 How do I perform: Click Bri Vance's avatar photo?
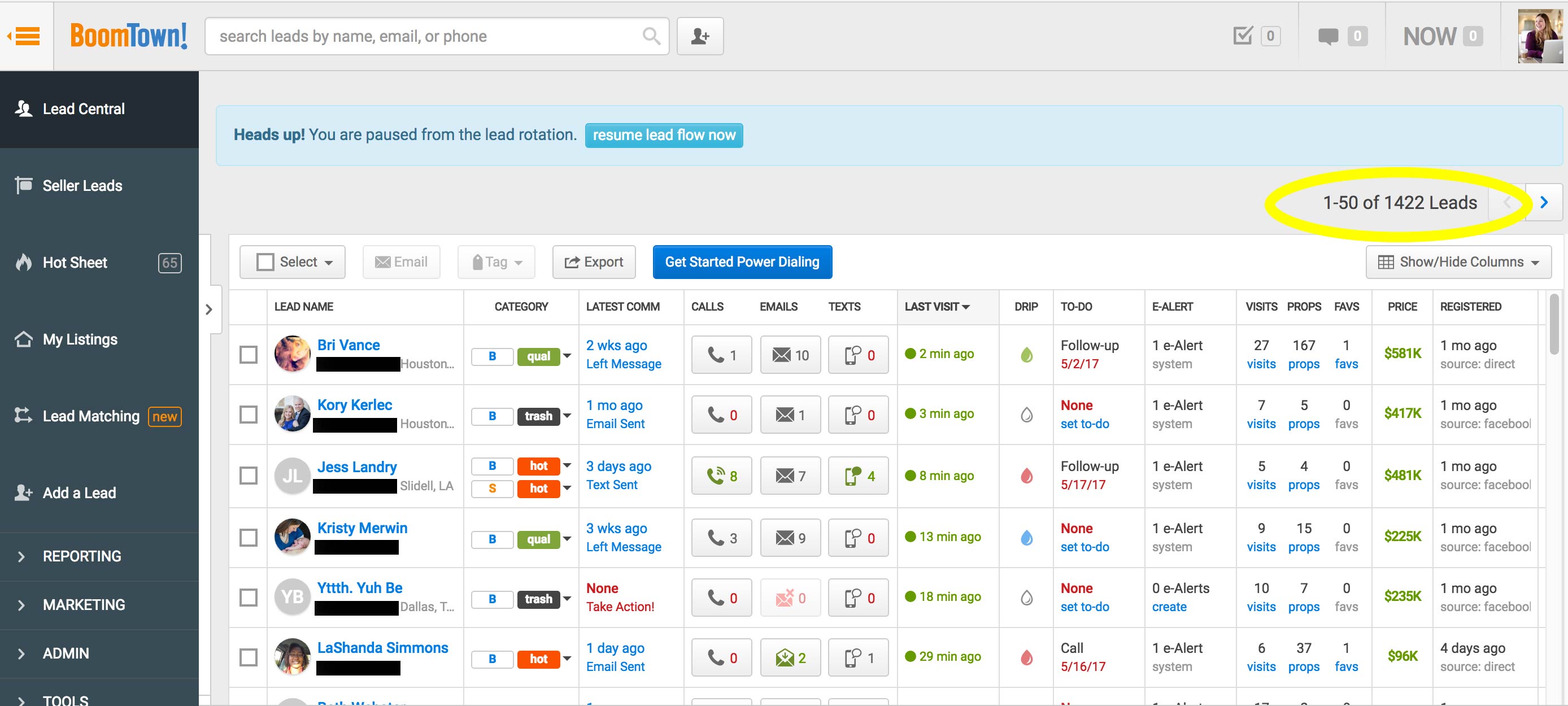pyautogui.click(x=292, y=354)
